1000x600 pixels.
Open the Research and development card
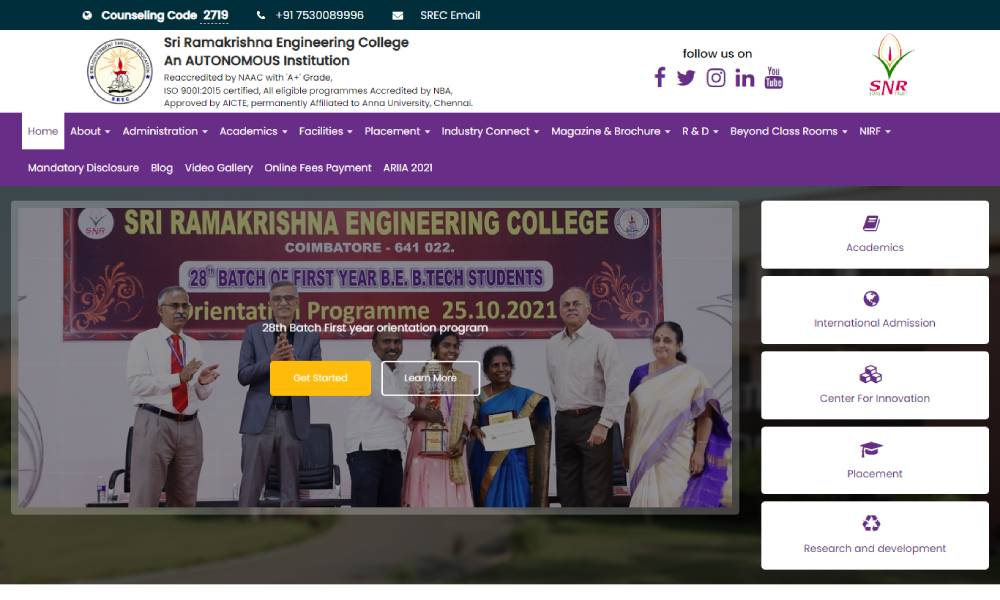pos(875,535)
